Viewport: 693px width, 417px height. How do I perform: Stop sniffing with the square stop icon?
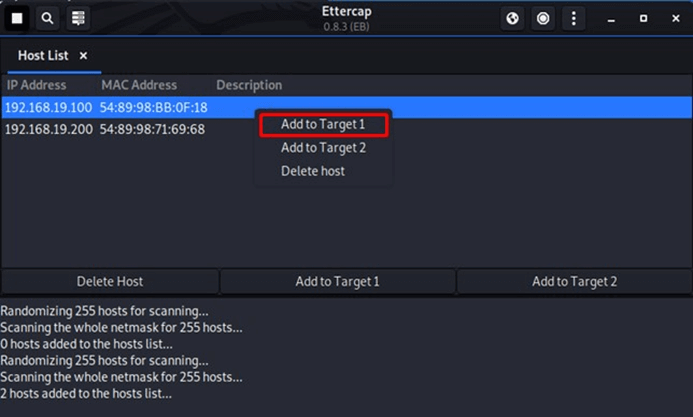coord(17,18)
